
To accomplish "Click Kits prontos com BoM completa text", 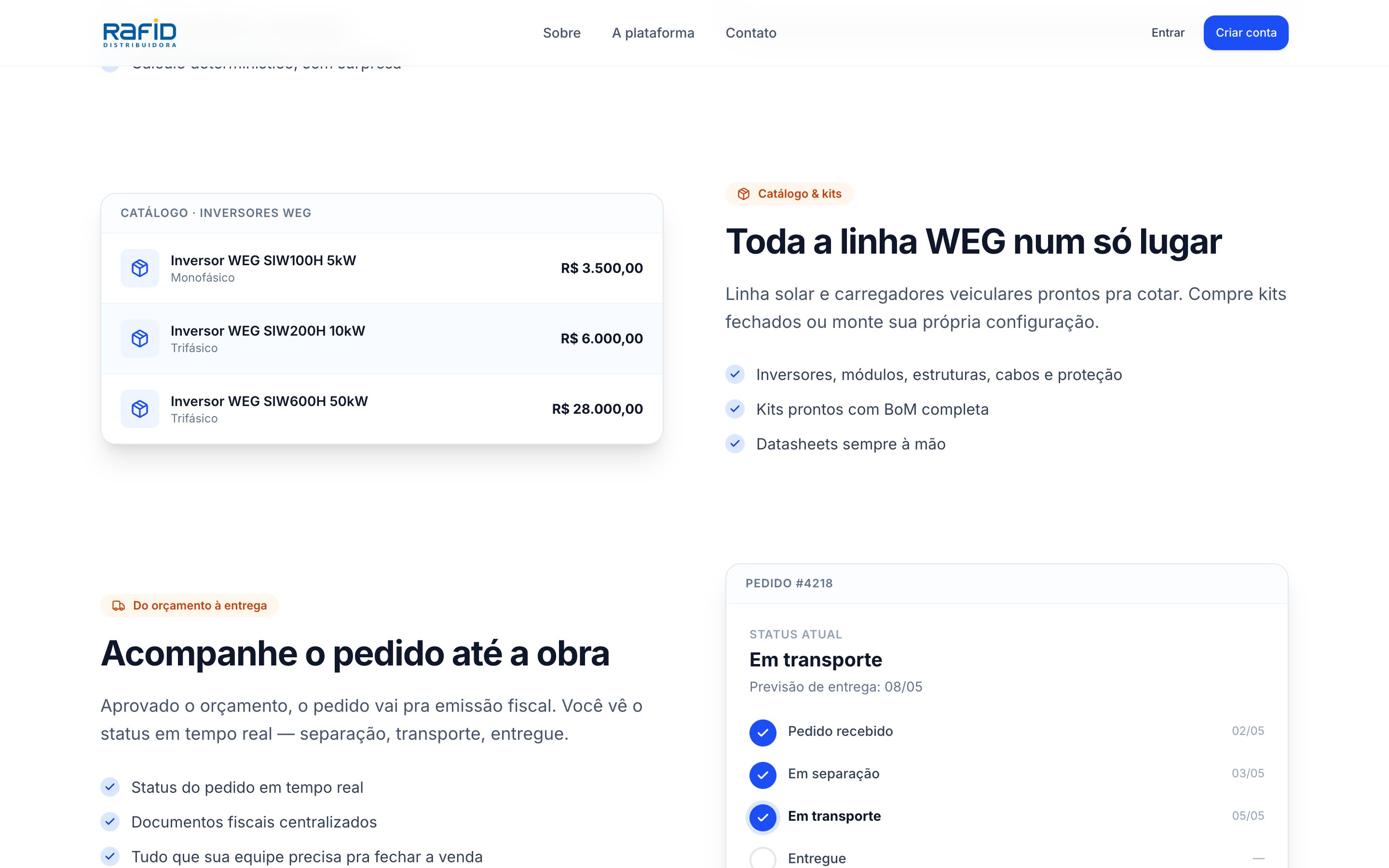I will pyautogui.click(x=872, y=409).
